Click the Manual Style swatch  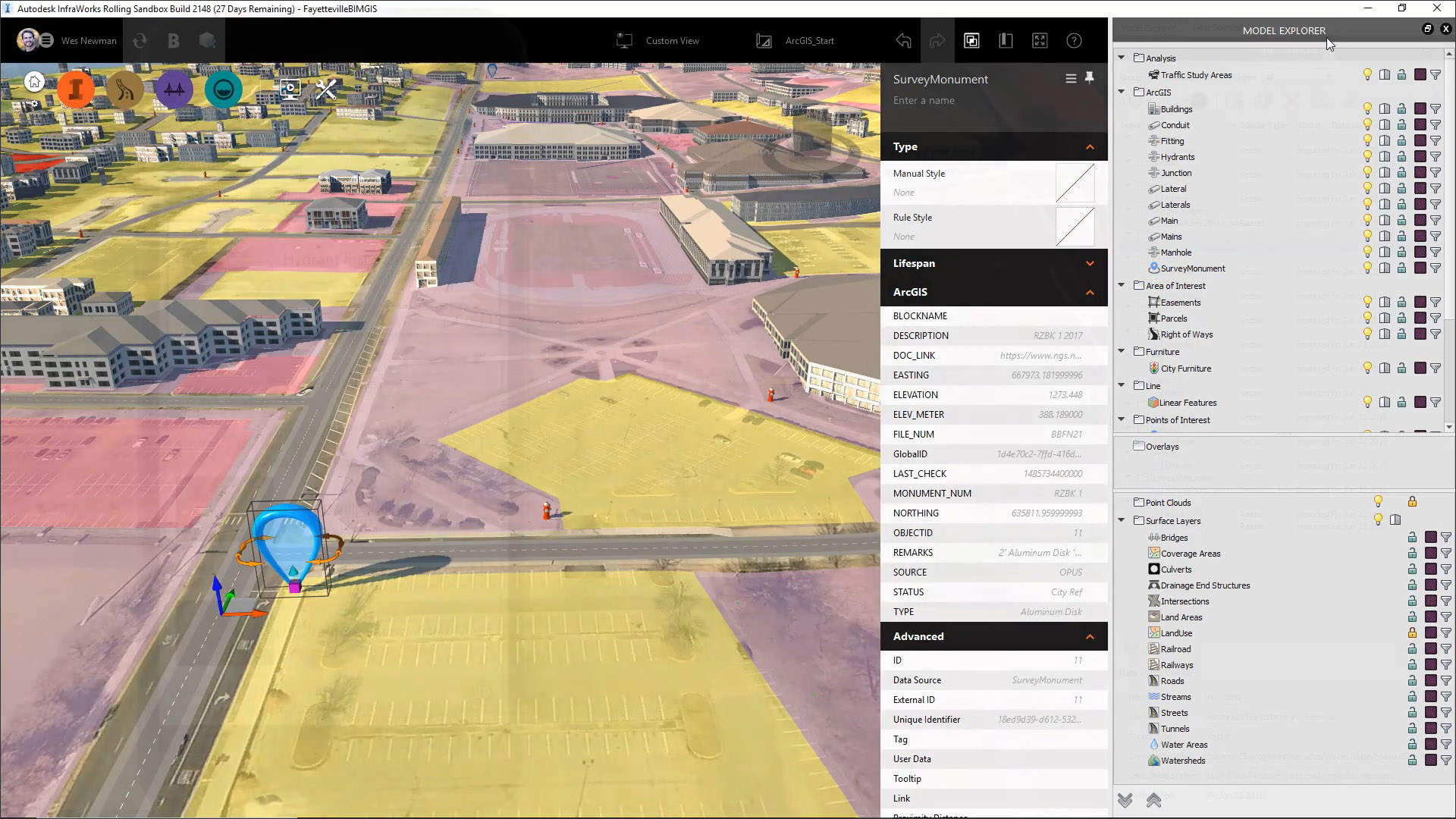[x=1075, y=183]
